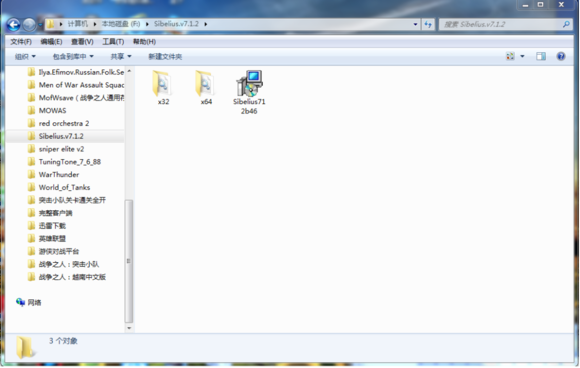
Task: Open the 组织 dropdown menu
Action: [x=25, y=57]
